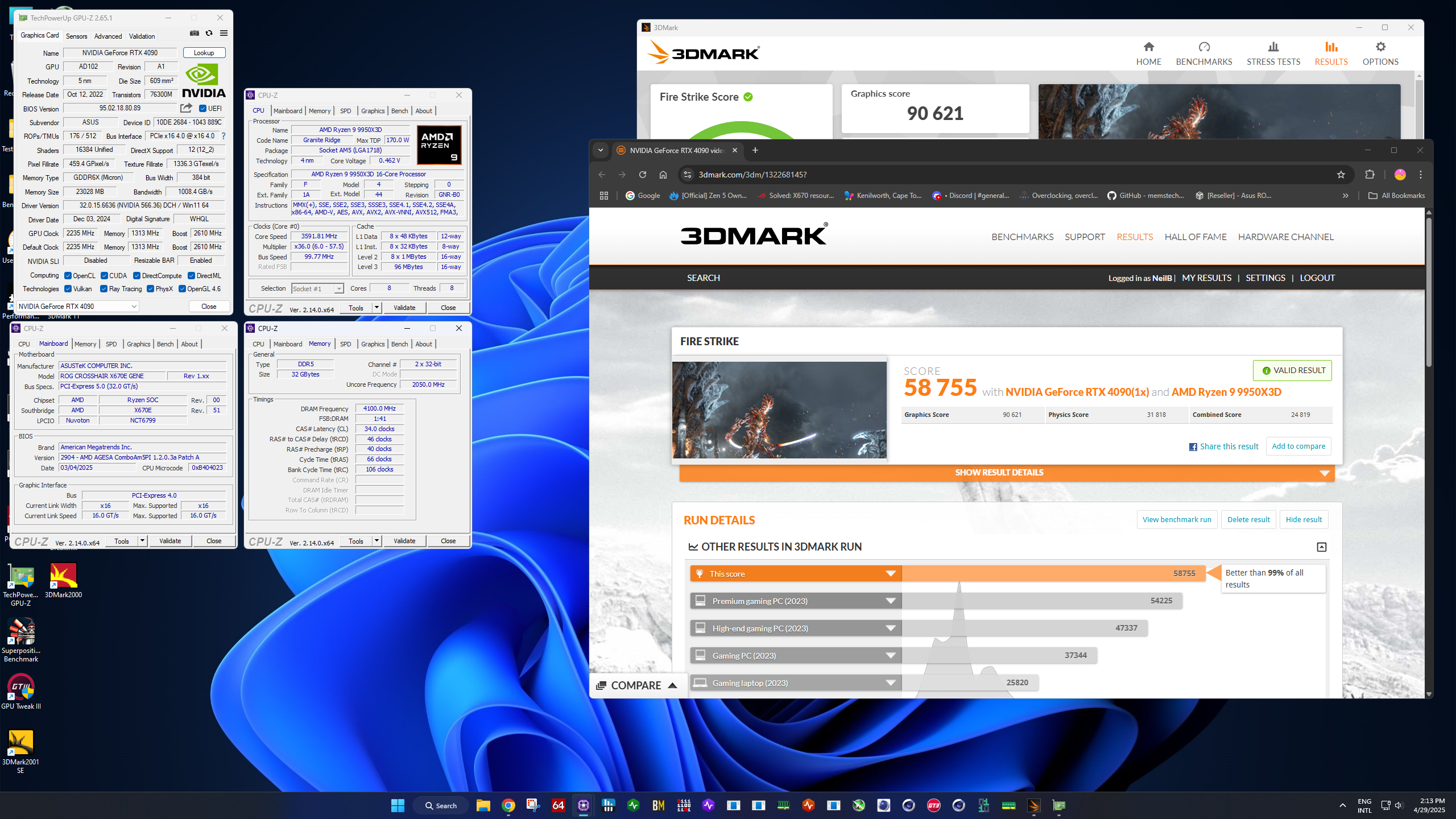Click the Windows taskbar Search box
The width and height of the screenshot is (1456, 819).
[x=442, y=805]
